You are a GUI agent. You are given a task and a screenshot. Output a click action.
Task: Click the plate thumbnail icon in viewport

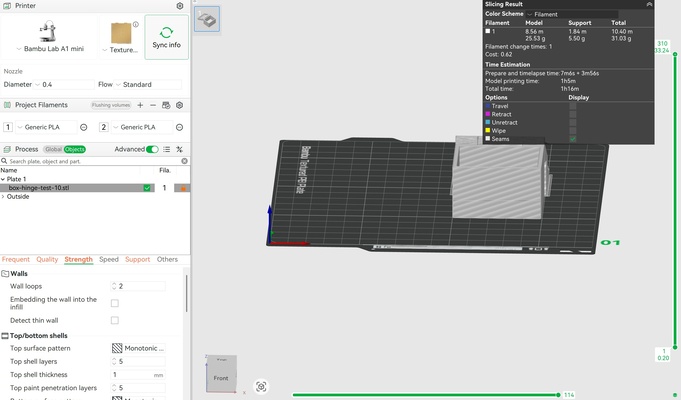click(207, 19)
